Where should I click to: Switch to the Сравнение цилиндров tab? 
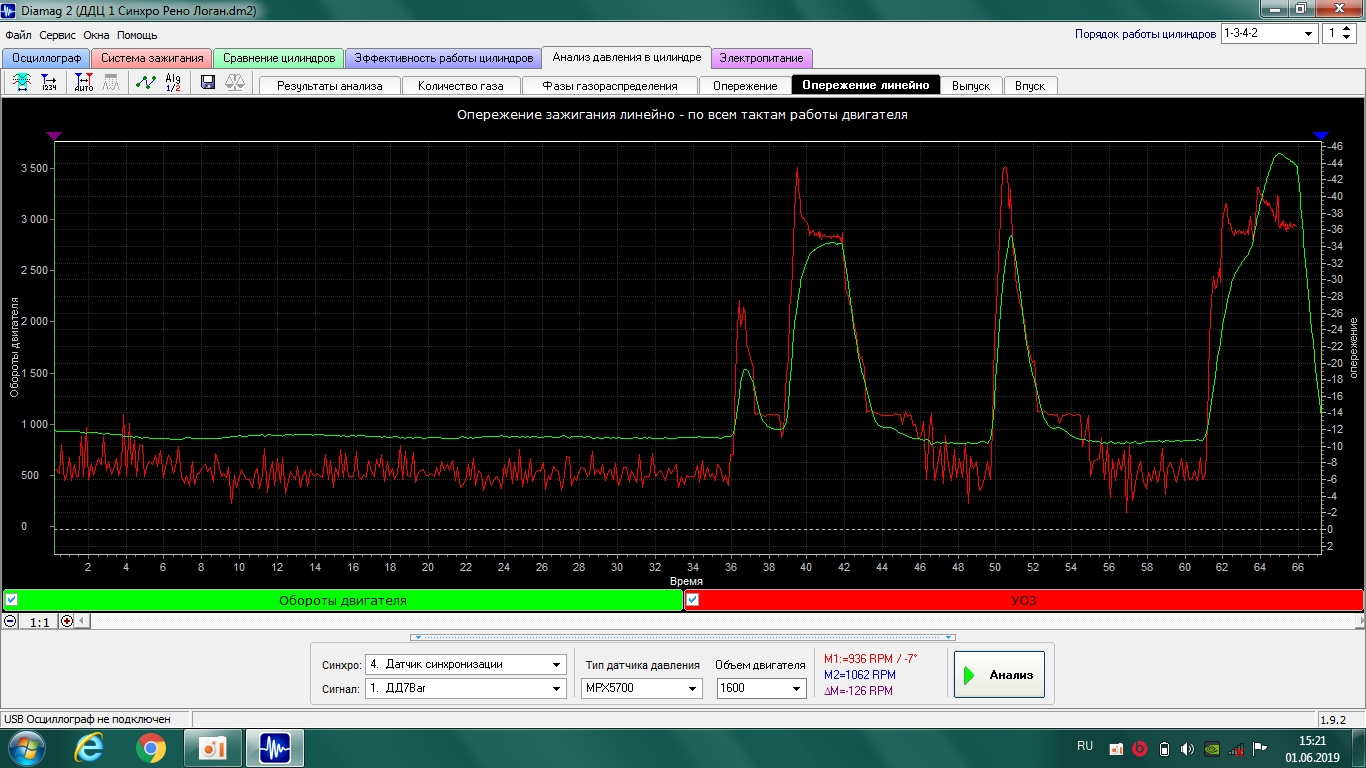pos(279,58)
